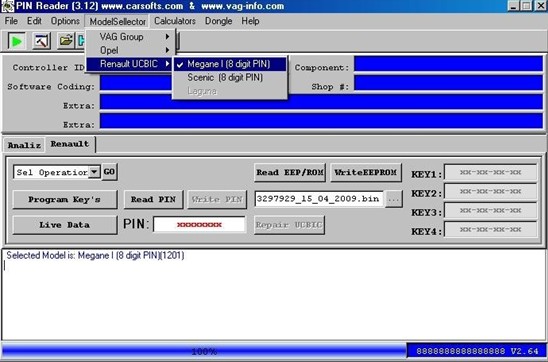
Task: Click the open folder toolbar icon
Action: pos(66,41)
